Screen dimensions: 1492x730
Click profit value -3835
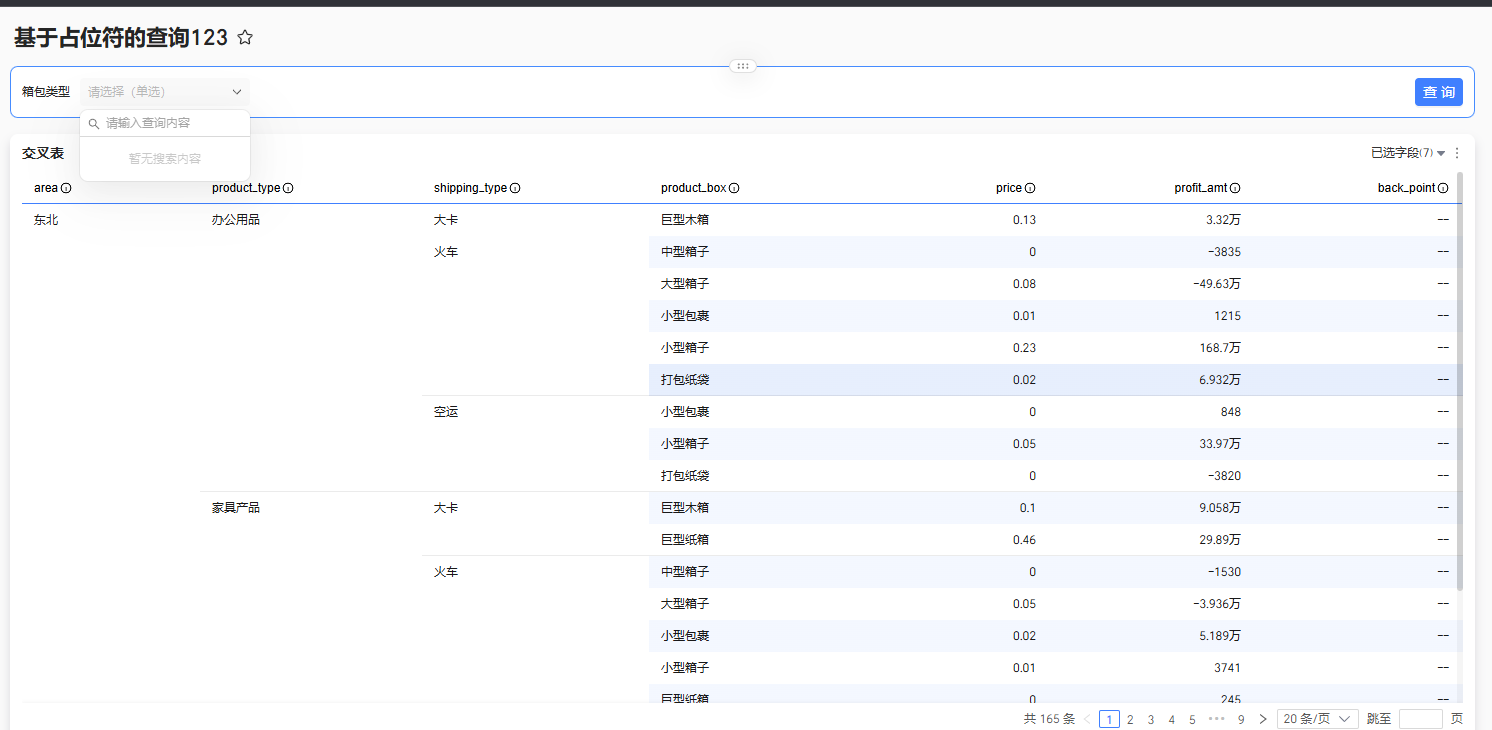(x=1225, y=252)
